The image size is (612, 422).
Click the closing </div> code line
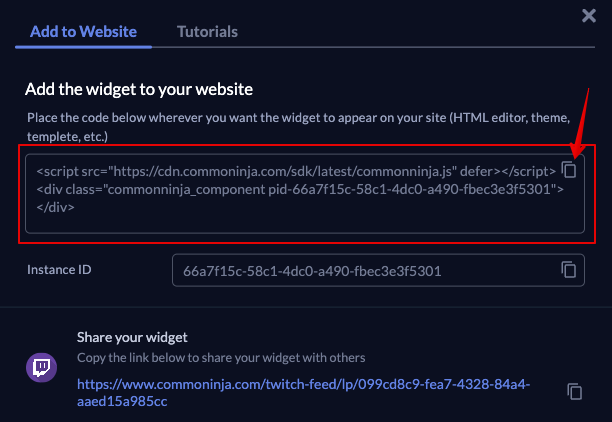(55, 207)
